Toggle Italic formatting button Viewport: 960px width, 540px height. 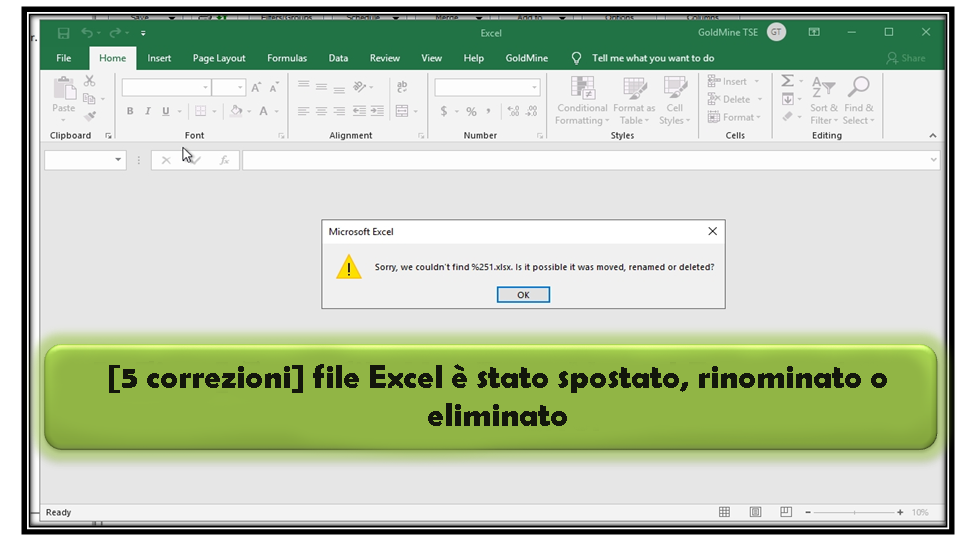(x=148, y=112)
